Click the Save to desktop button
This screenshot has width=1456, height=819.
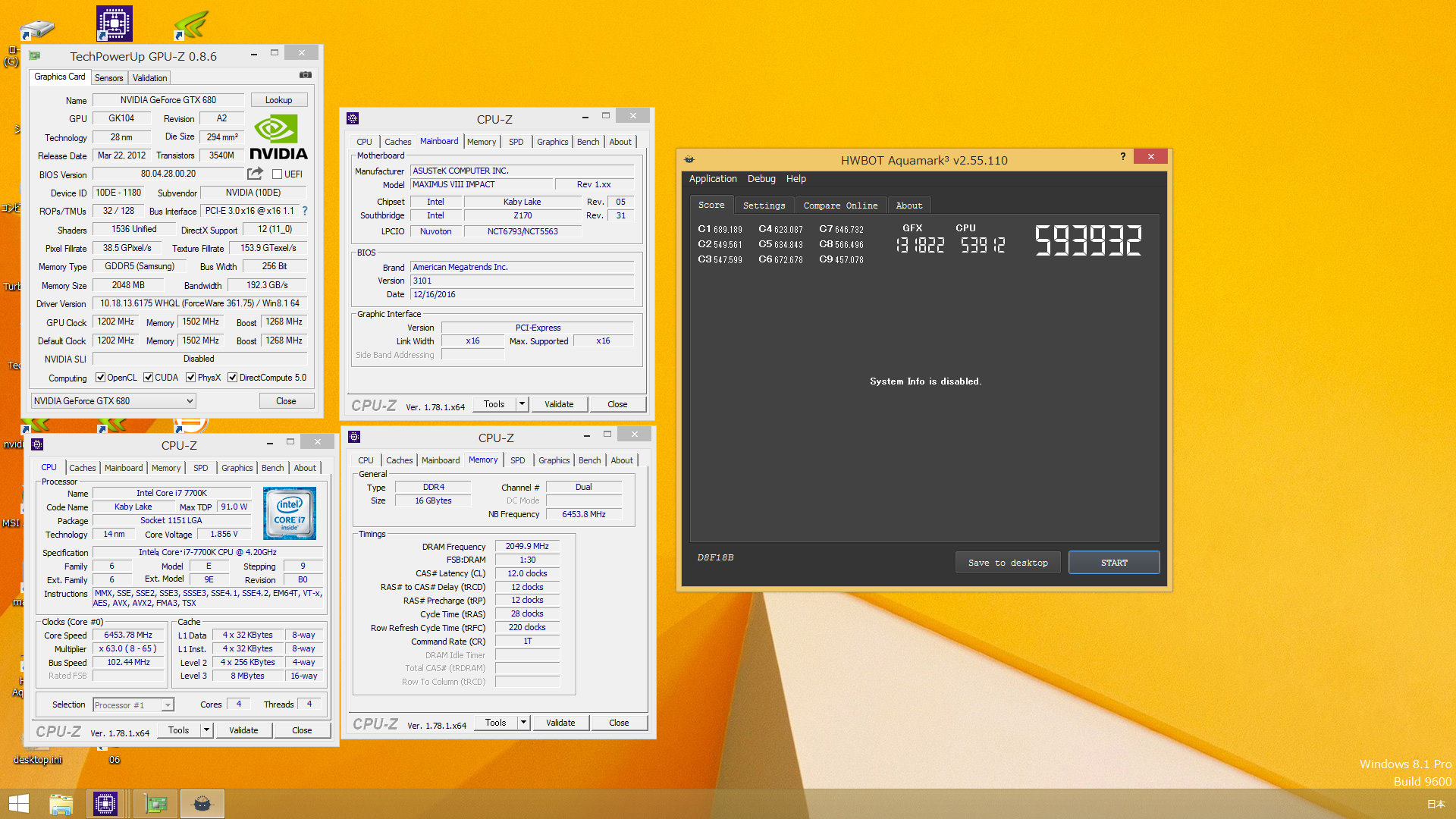tap(1008, 563)
